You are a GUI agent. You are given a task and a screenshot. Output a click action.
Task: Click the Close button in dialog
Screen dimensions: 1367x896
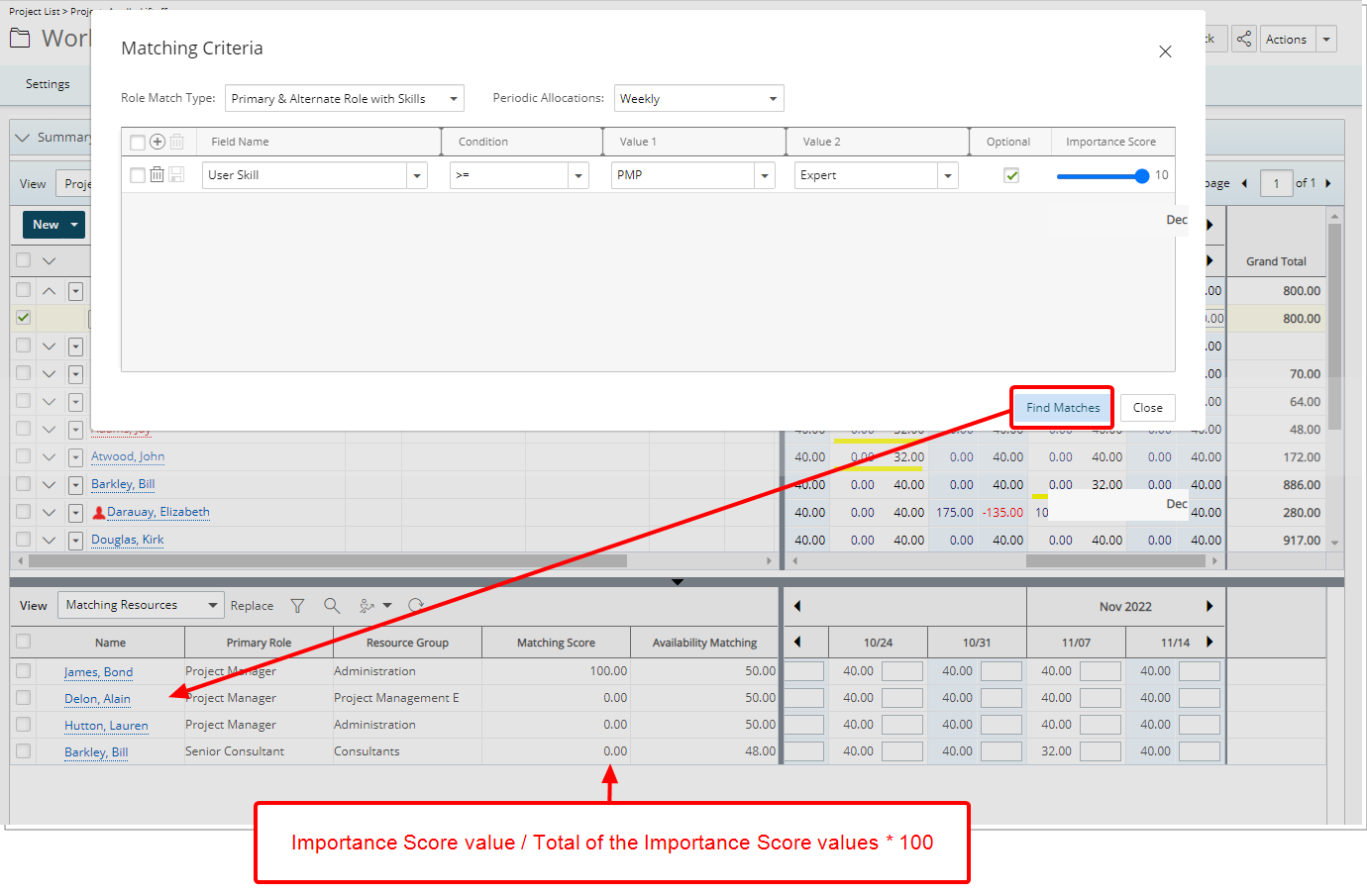pos(1148,407)
